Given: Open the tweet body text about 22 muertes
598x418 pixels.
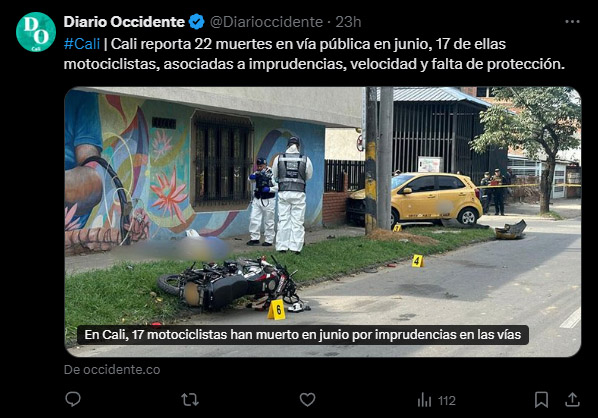Looking at the screenshot, I should coord(314,54).
